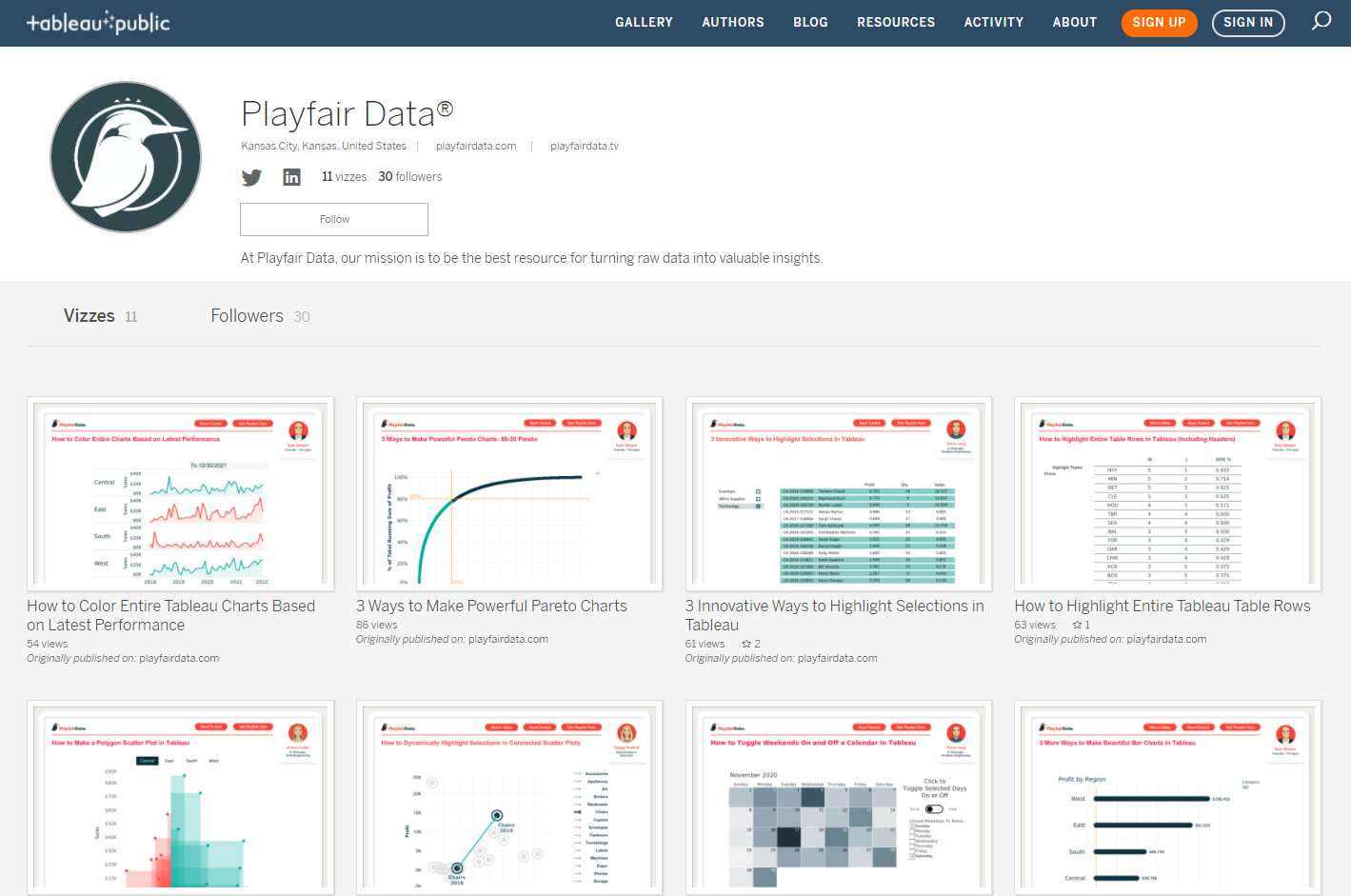
Task: Switch to the Followers tab
Action: [x=260, y=316]
